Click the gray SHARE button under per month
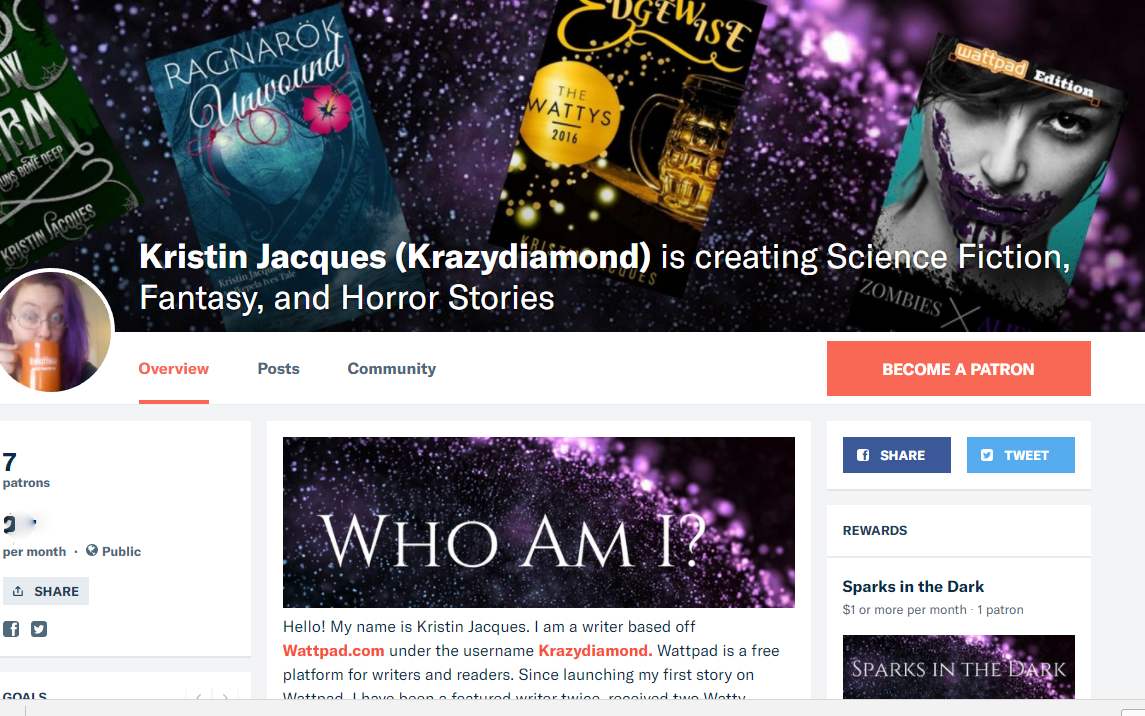Viewport: 1145px width, 716px height. click(45, 591)
